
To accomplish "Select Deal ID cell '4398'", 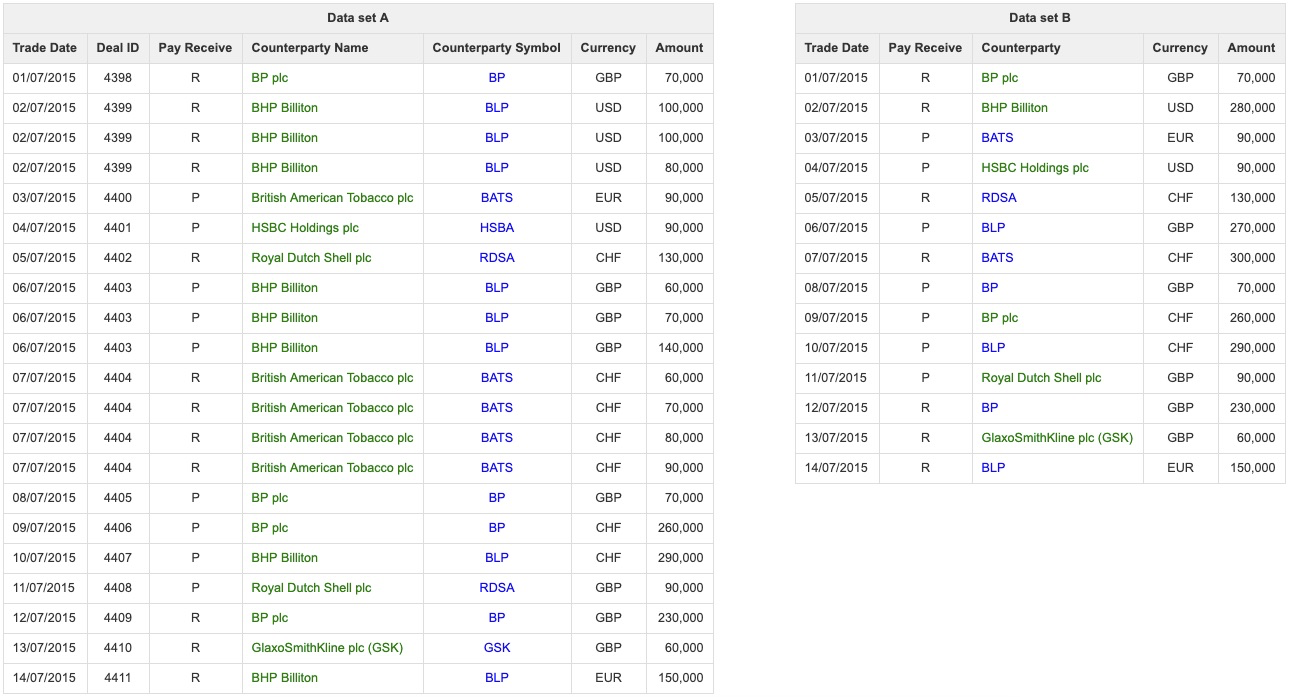I will point(118,78).
